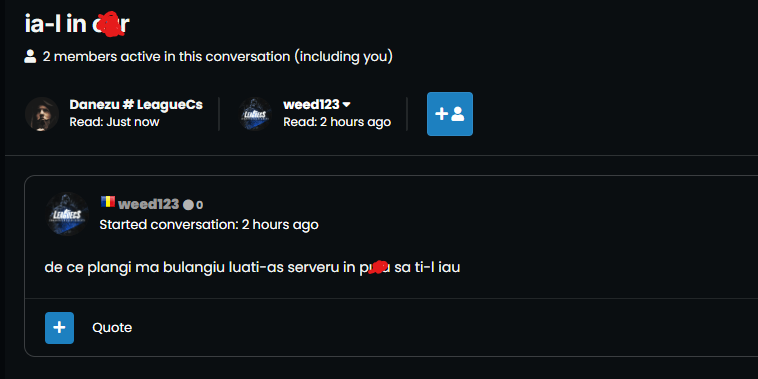Click the message body text
Image resolution: width=758 pixels, height=379 pixels.
[252, 267]
